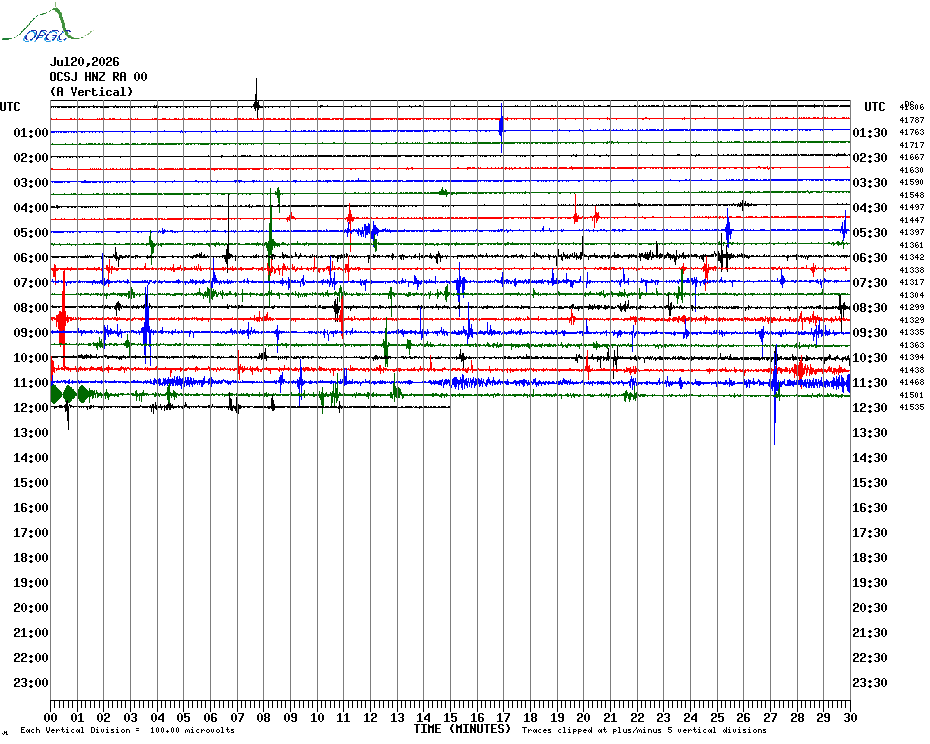Click the 01:30 half-hour label

[870, 132]
